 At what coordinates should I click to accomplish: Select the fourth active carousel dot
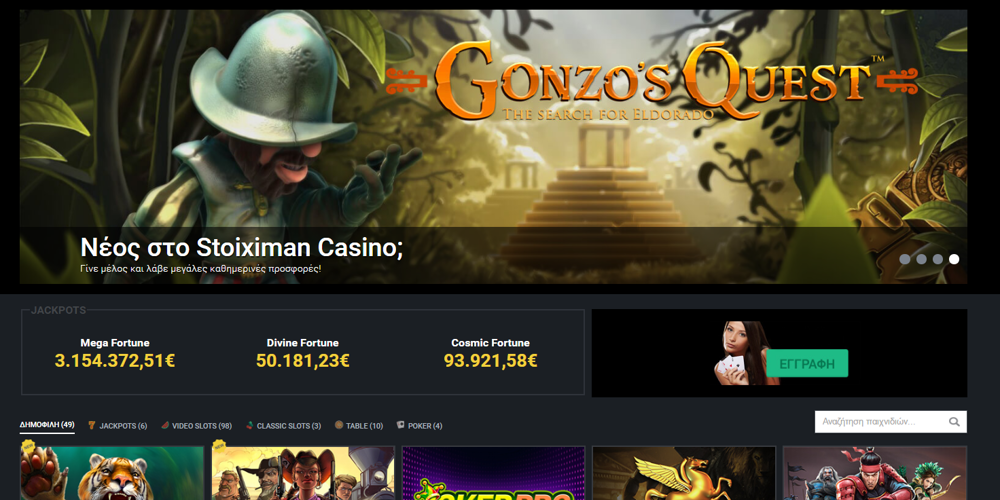coord(954,259)
